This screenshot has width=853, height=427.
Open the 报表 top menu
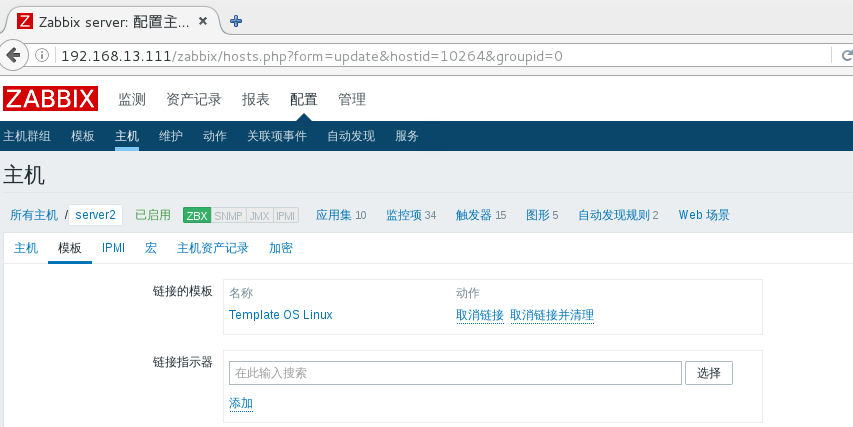click(x=256, y=100)
